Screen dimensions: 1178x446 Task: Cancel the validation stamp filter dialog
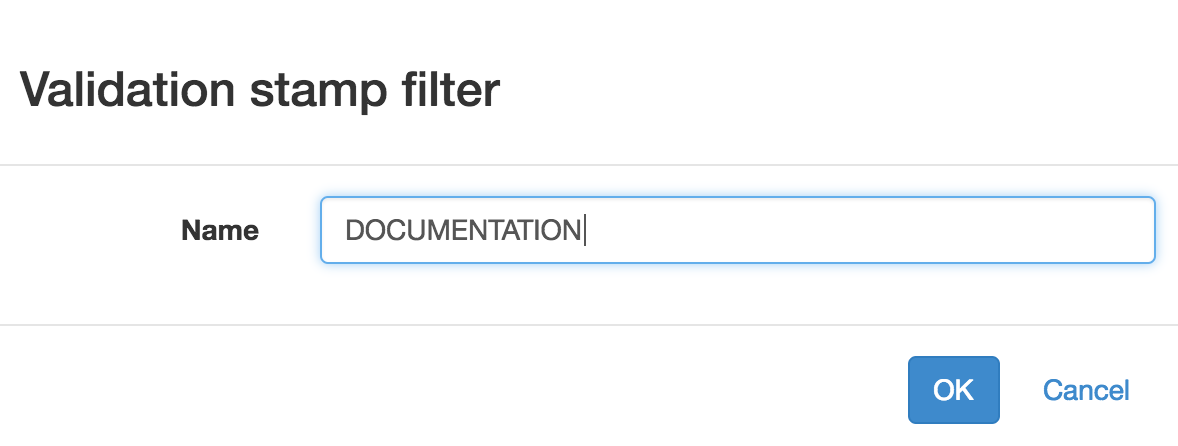click(1086, 389)
